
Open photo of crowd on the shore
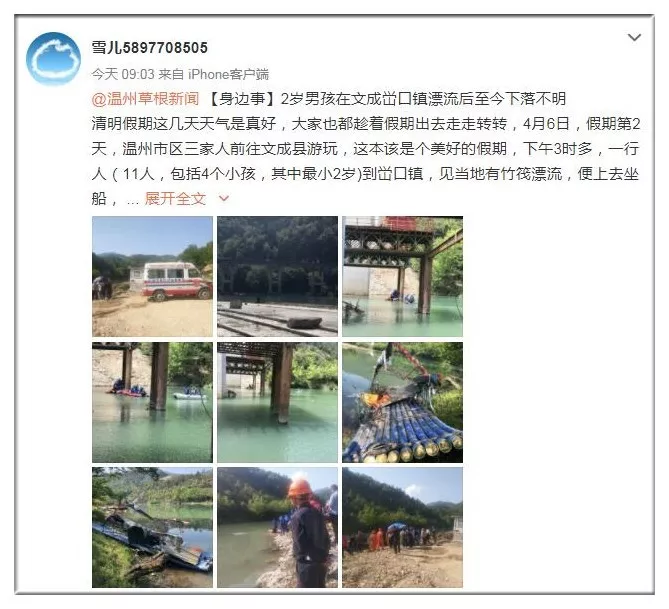pyautogui.click(x=402, y=527)
